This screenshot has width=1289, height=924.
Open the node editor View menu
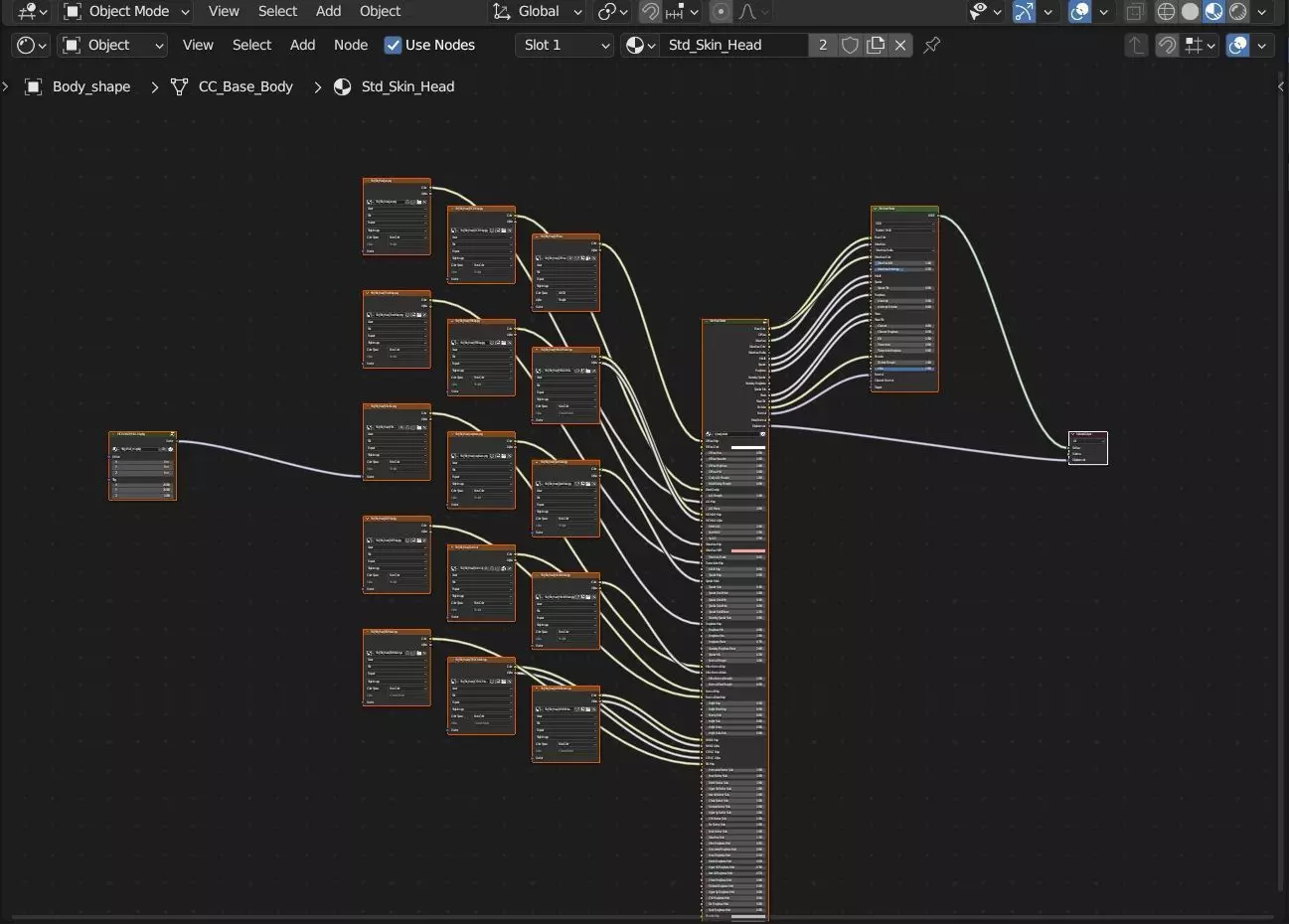coord(198,45)
